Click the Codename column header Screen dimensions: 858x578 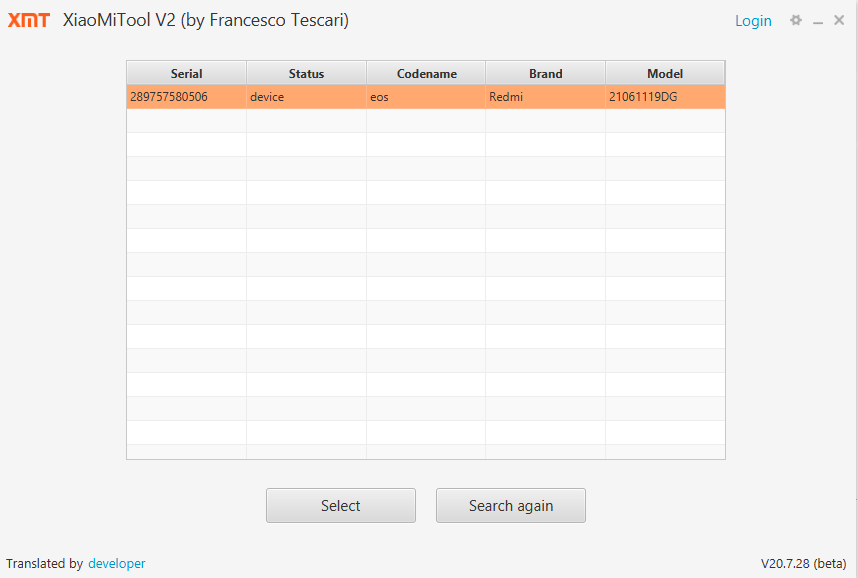(426, 73)
